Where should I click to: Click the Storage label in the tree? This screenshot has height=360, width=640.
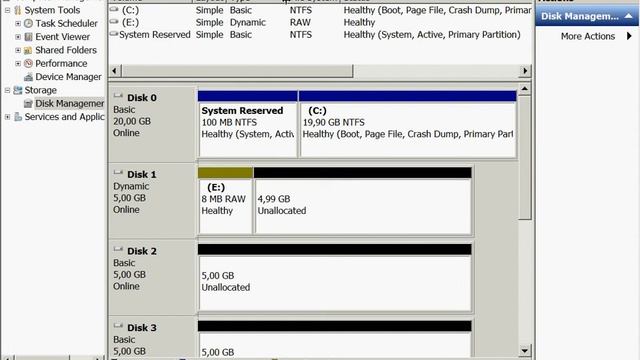tap(40, 90)
